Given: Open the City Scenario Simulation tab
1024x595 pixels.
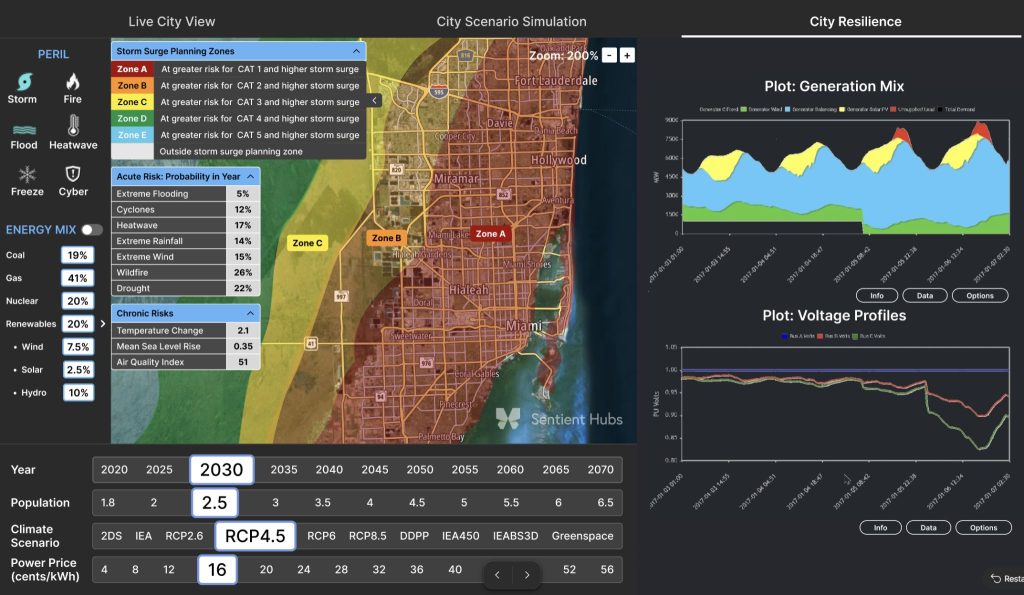Looking at the screenshot, I should click(511, 22).
